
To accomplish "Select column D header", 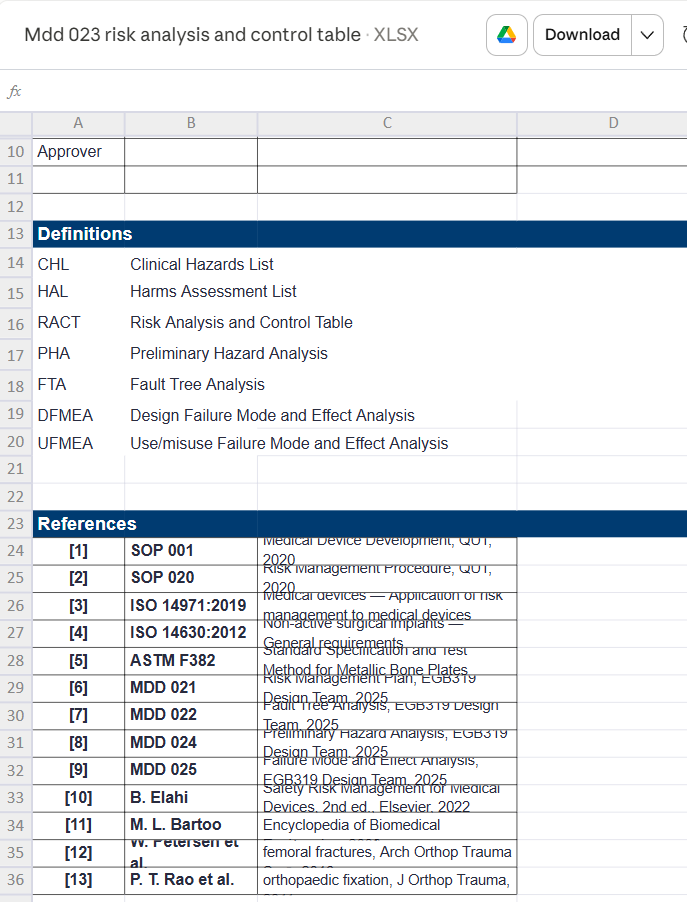I will point(602,123).
